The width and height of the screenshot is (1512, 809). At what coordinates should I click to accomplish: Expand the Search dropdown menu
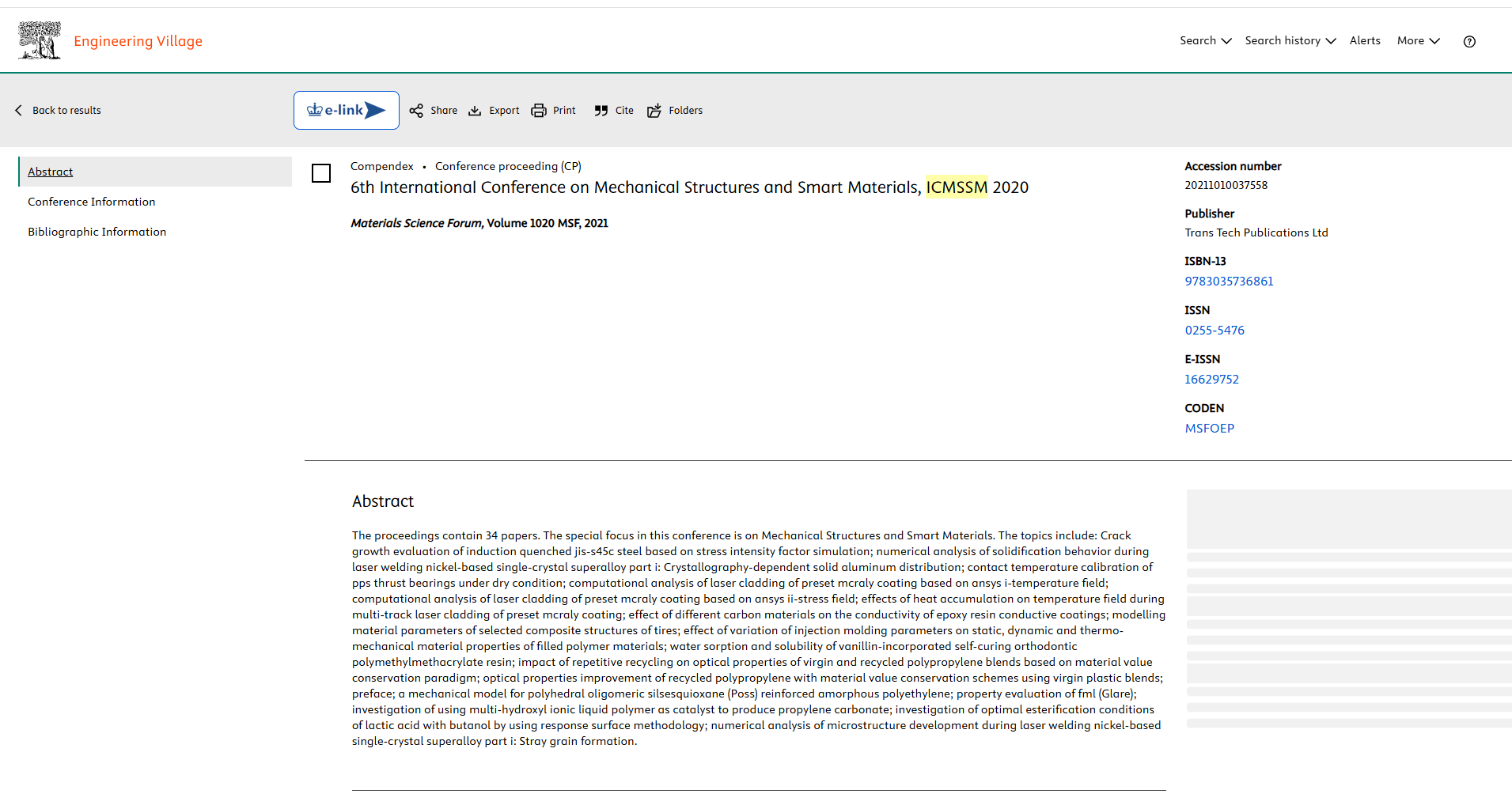pyautogui.click(x=1205, y=40)
